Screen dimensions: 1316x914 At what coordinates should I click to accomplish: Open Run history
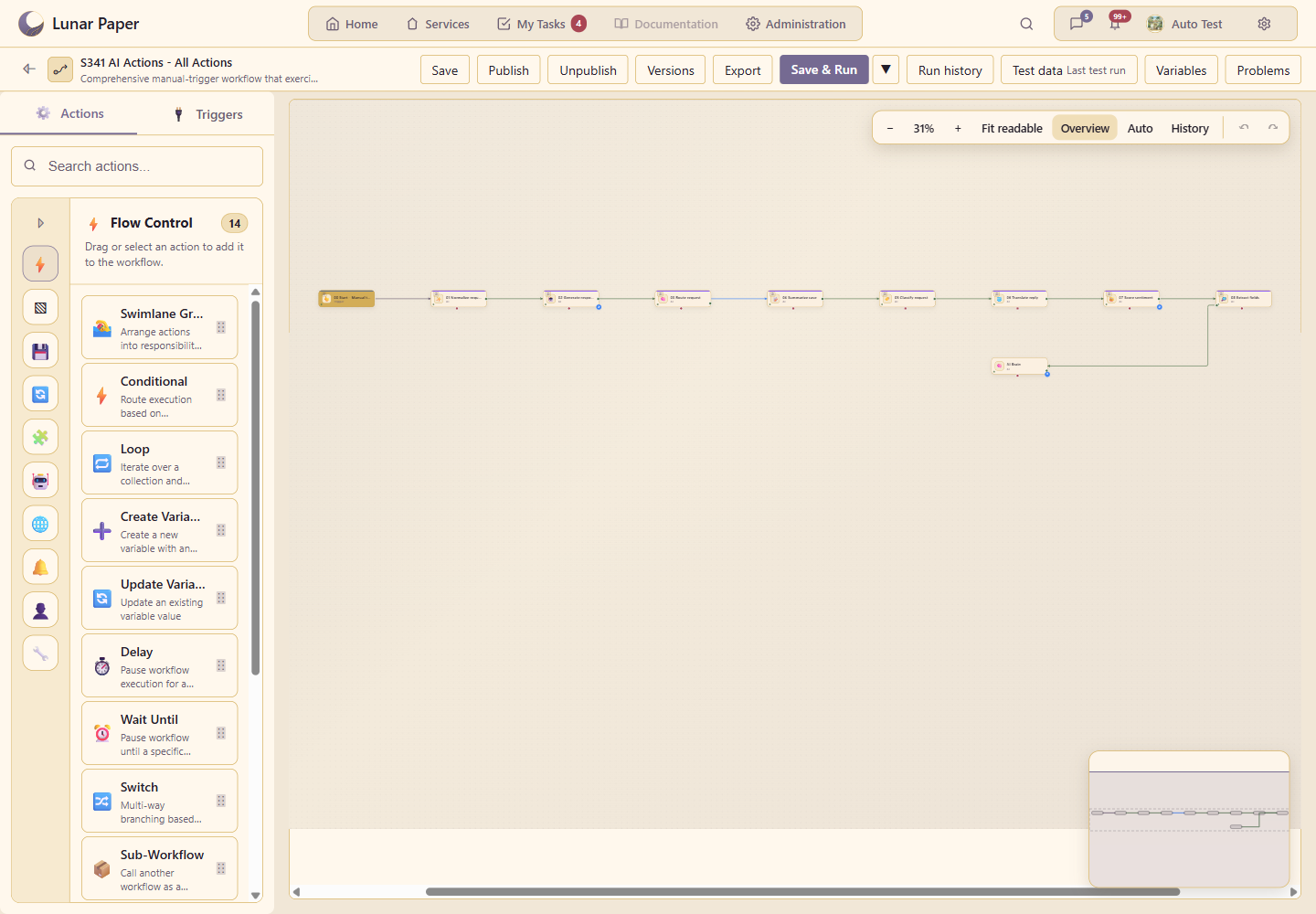click(x=950, y=69)
